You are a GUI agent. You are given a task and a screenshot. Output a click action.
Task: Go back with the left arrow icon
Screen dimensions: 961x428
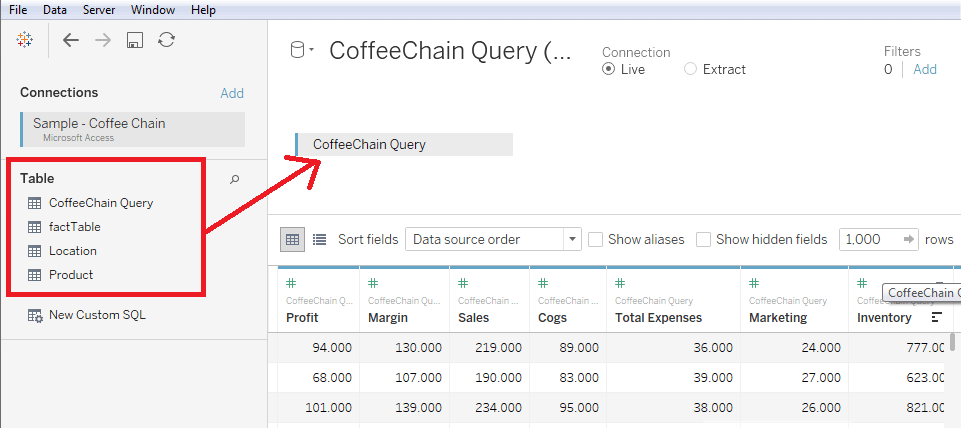71,40
